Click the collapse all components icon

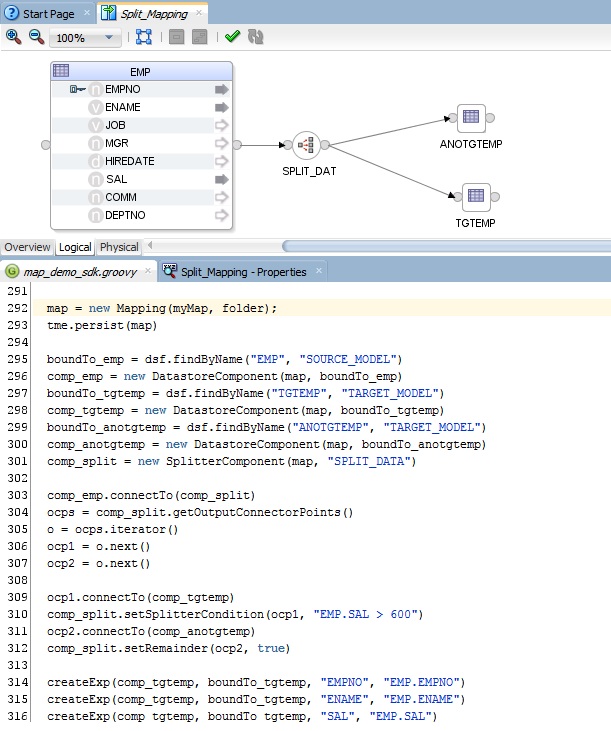(176, 37)
